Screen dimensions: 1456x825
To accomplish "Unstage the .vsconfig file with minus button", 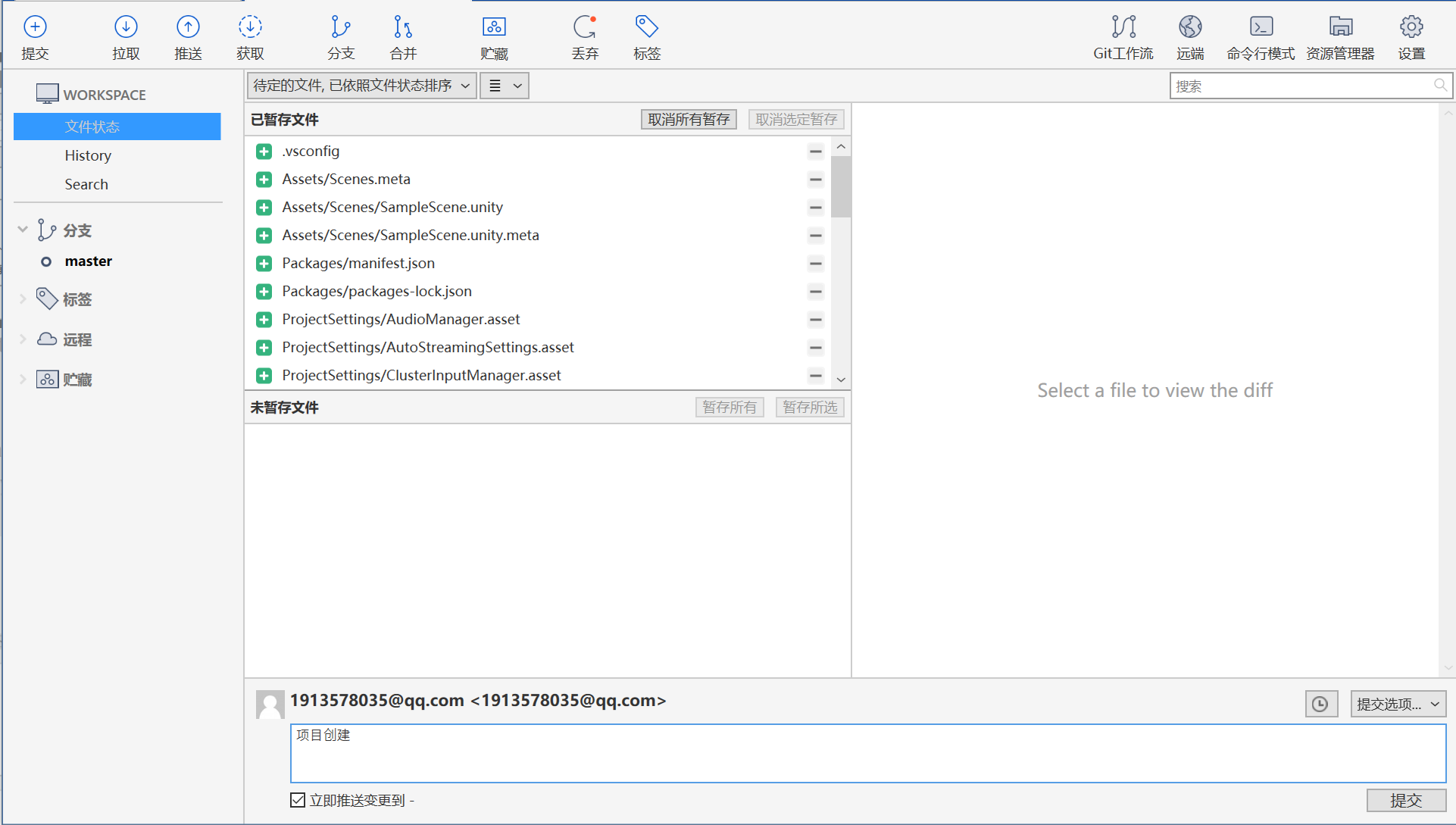I will tap(815, 152).
